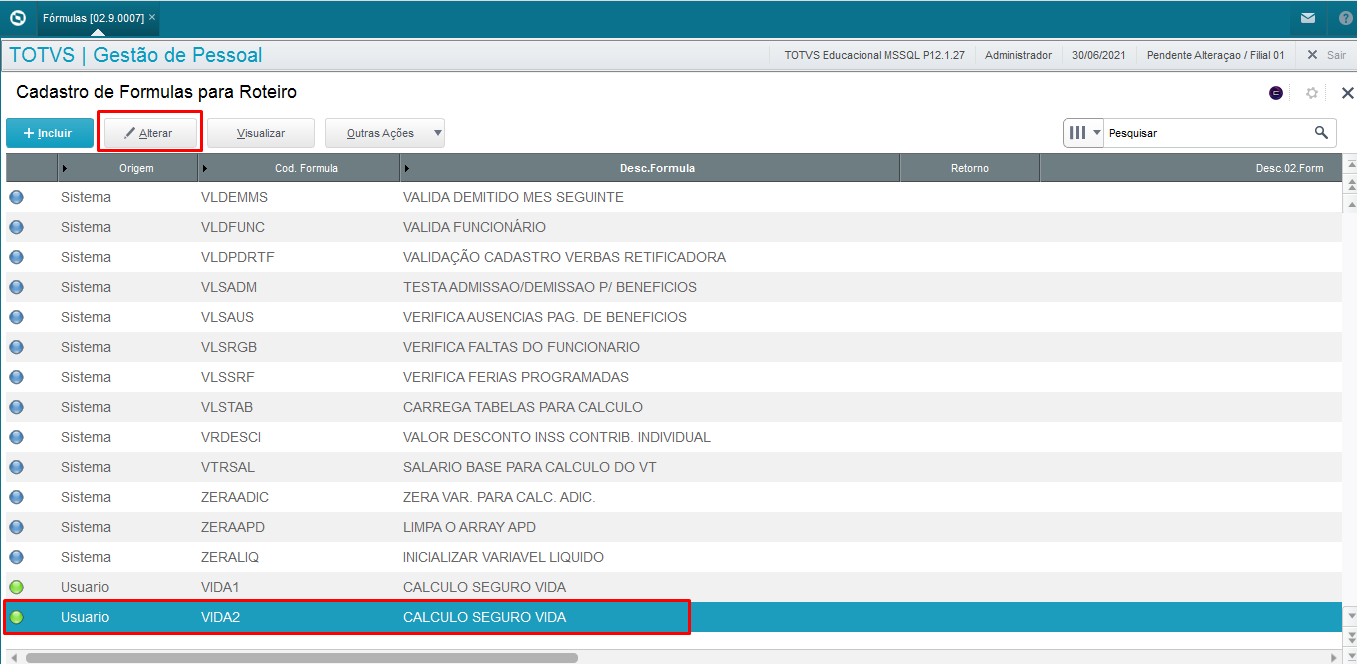The image size is (1357, 664).
Task: Click the Administrador user label
Action: coord(1018,55)
